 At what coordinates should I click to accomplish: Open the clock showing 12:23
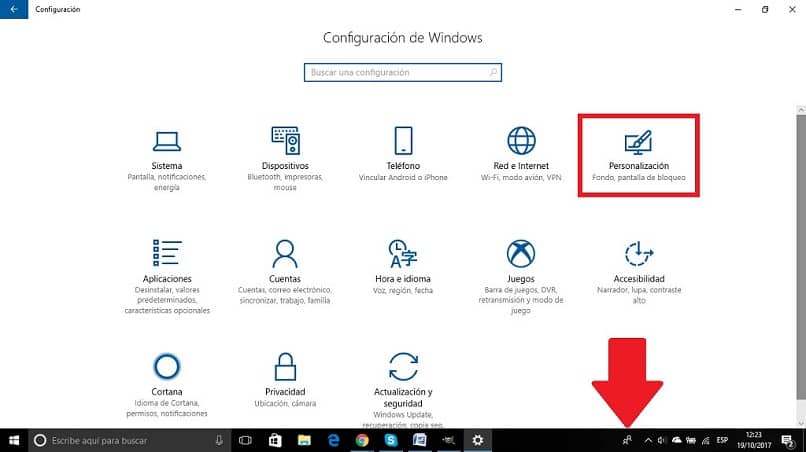(754, 440)
